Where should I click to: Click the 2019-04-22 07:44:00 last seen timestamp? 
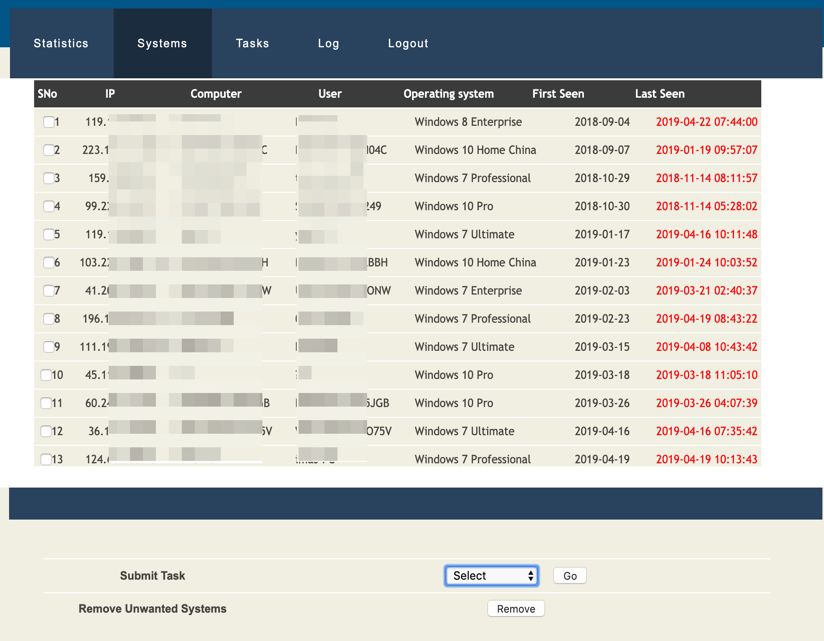706,122
